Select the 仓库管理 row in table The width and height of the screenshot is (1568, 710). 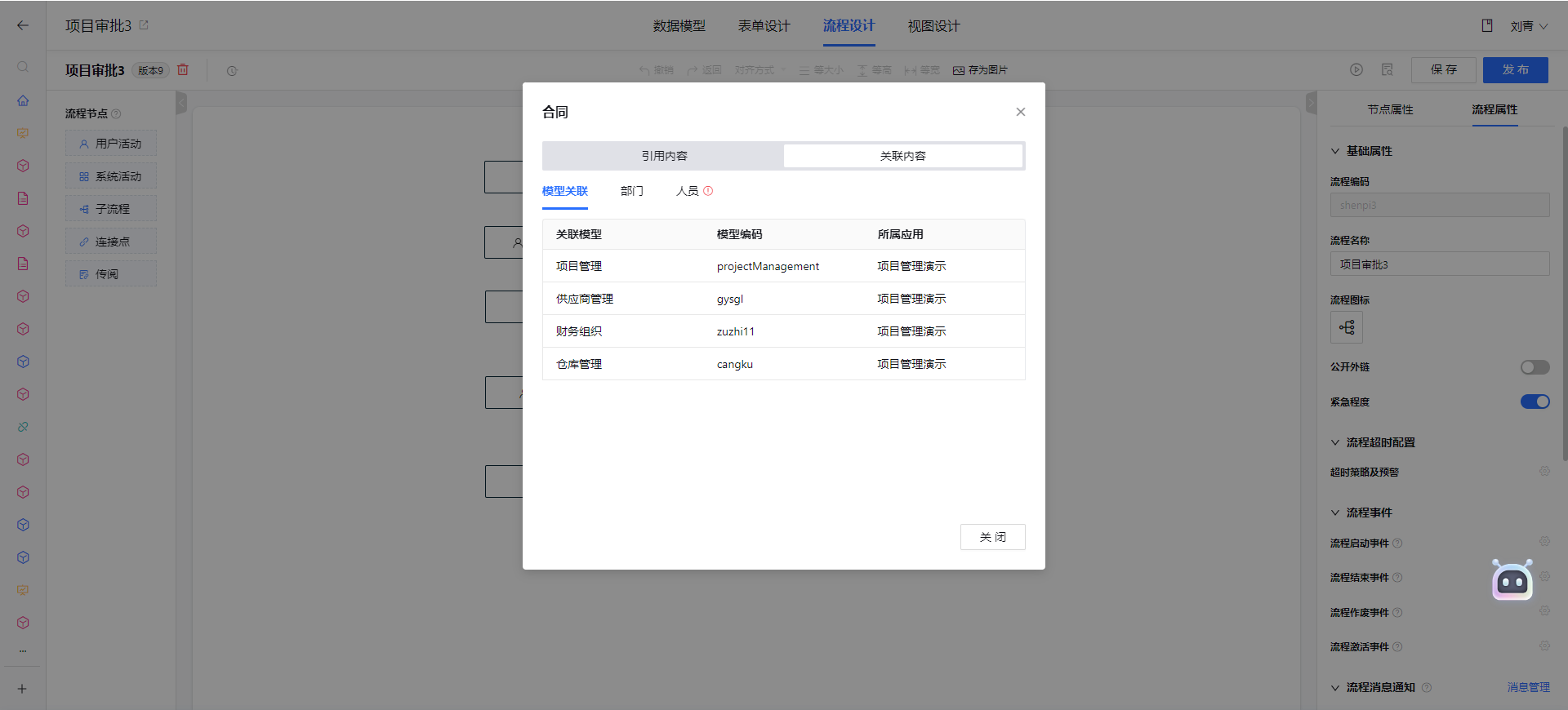click(x=784, y=364)
